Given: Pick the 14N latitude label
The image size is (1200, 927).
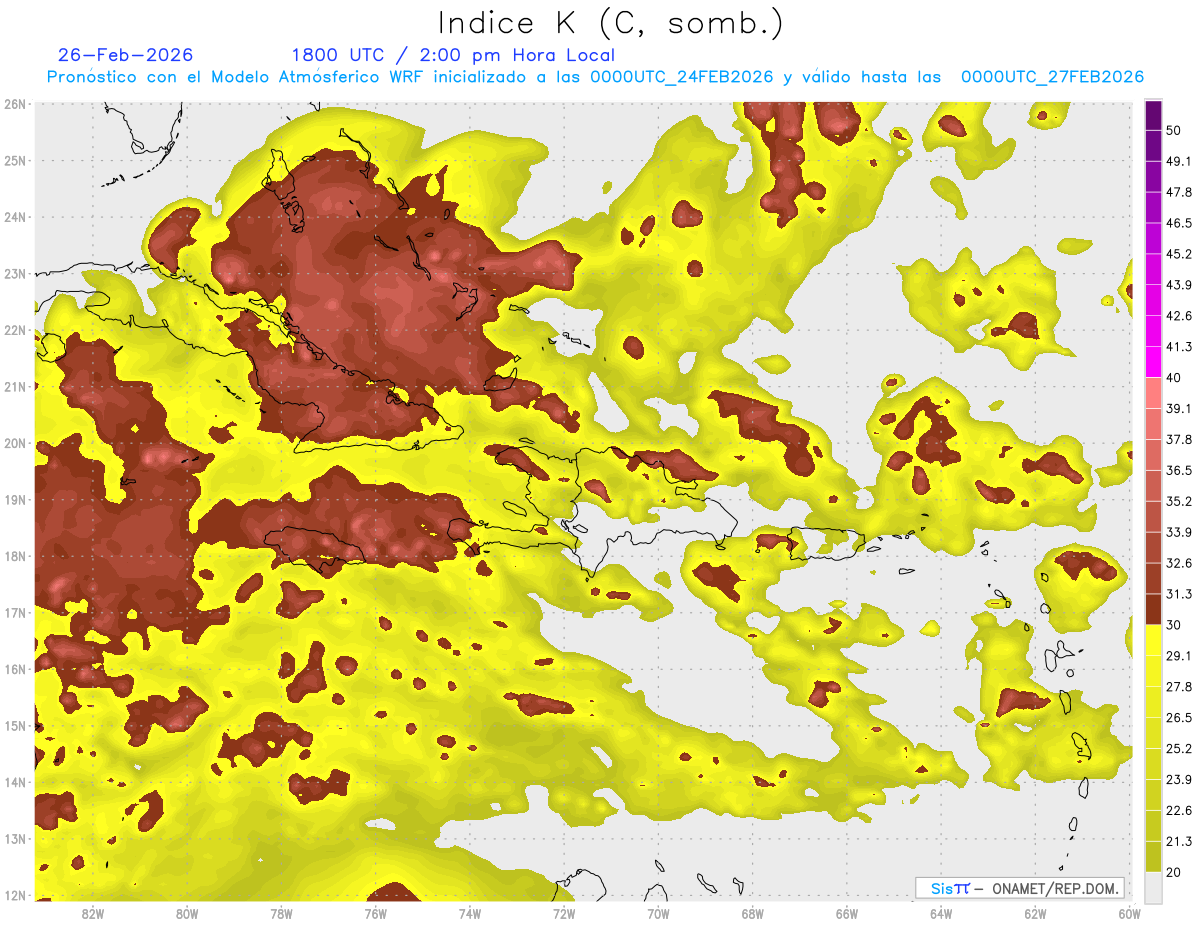Looking at the screenshot, I should point(14,782).
